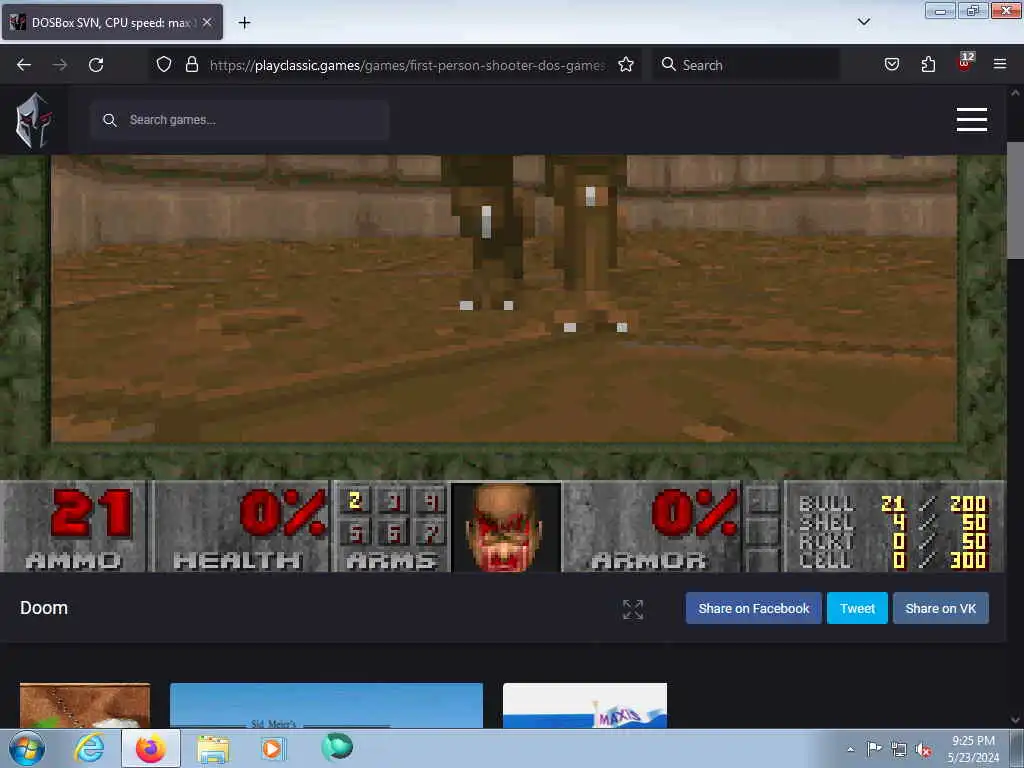Click the playclassic.games URL address field

coord(407,65)
